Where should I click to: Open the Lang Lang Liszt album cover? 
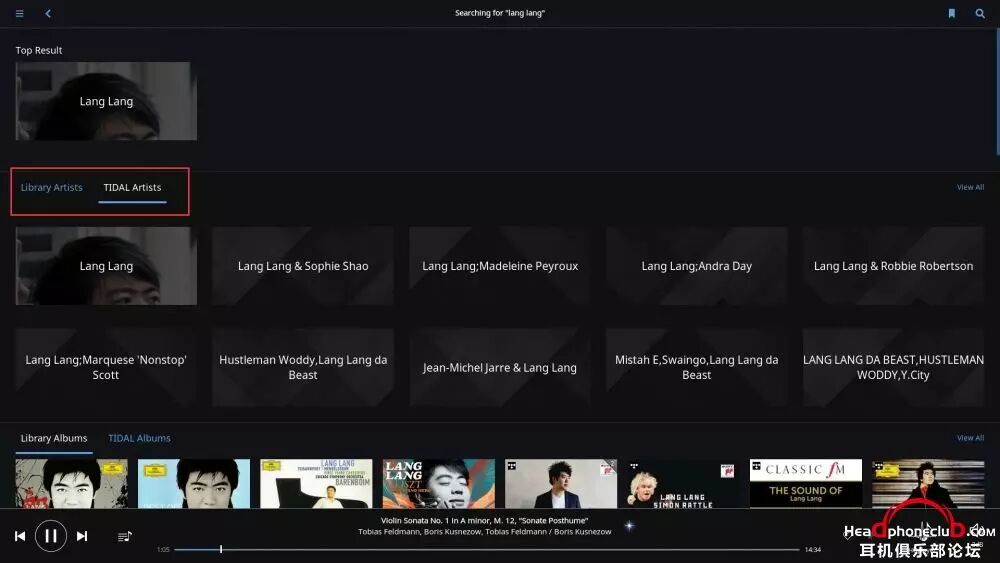(x=439, y=483)
